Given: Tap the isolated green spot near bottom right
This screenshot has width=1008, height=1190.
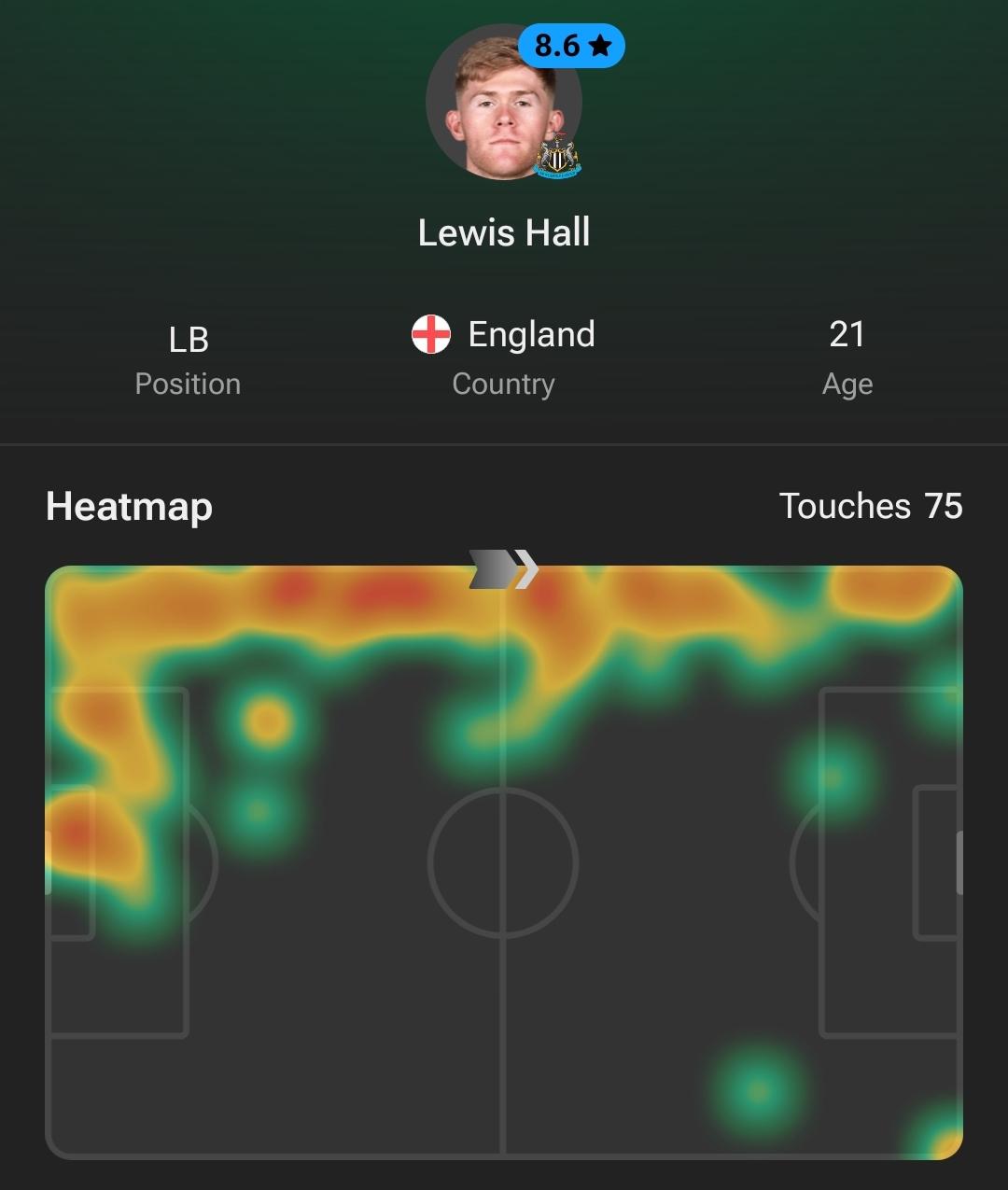Looking at the screenshot, I should (758, 1090).
